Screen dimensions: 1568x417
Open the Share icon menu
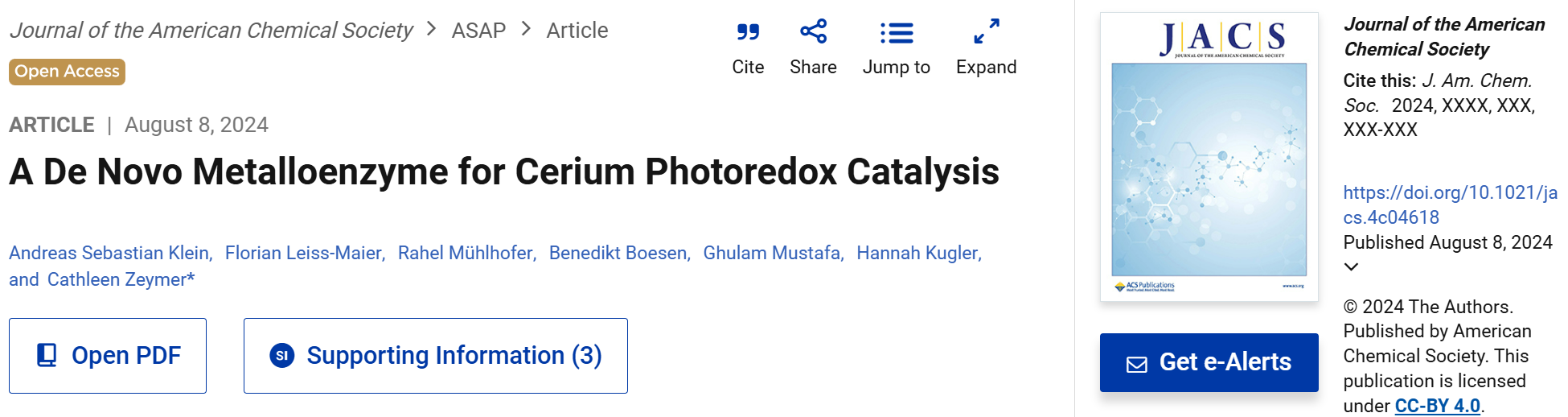coord(813,31)
